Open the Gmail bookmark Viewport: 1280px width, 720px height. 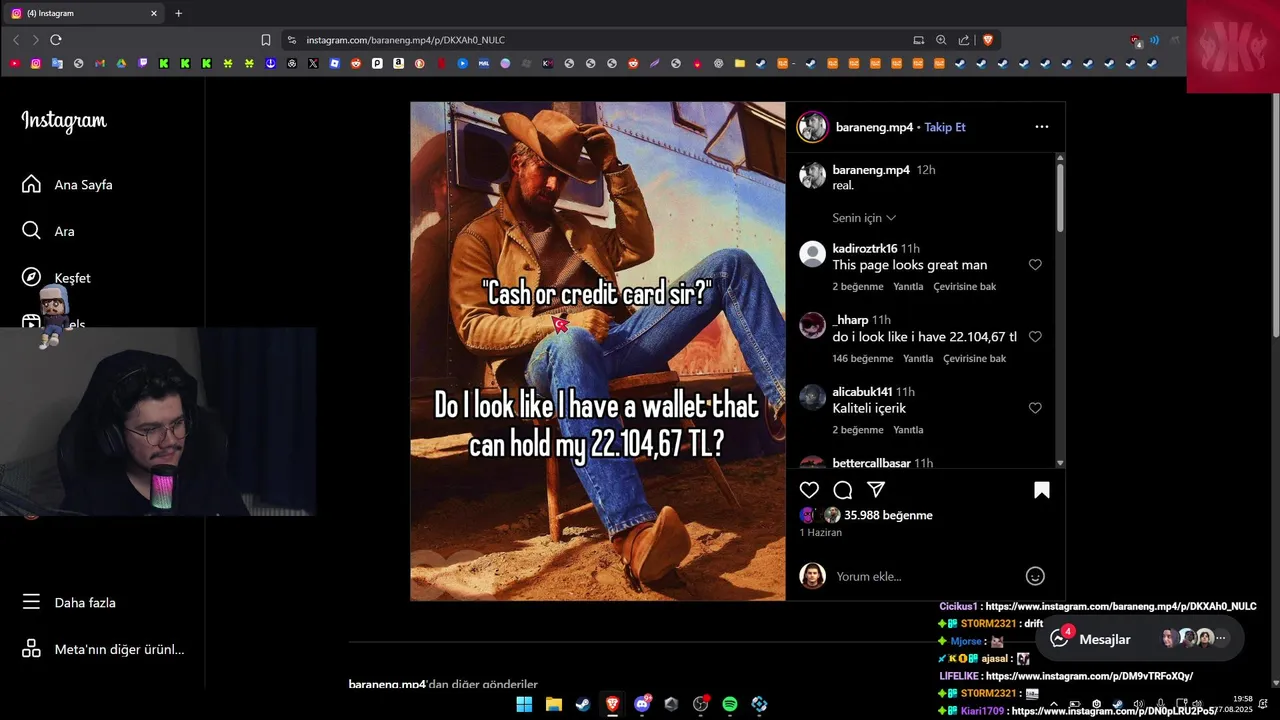tap(100, 63)
